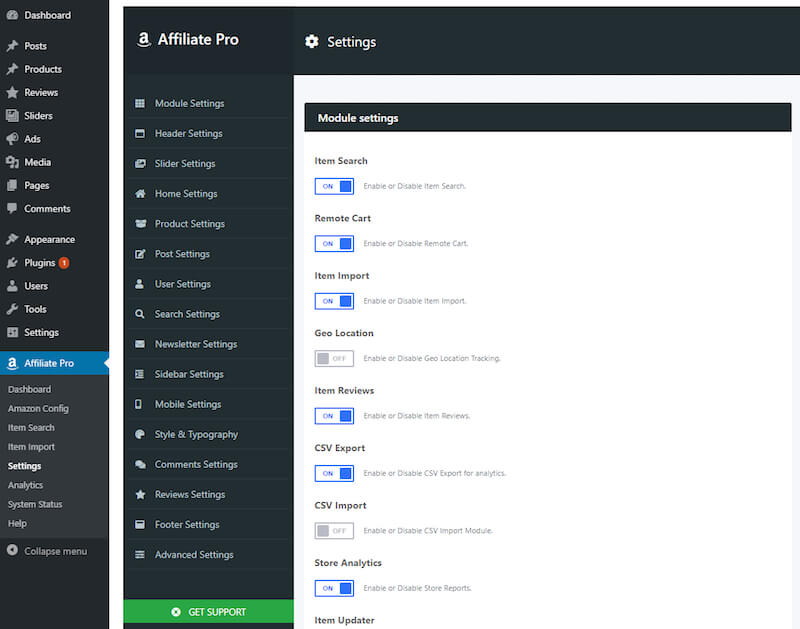Viewport: 800px width, 629px height.
Task: Click the gear icon in Settings header
Action: point(312,42)
